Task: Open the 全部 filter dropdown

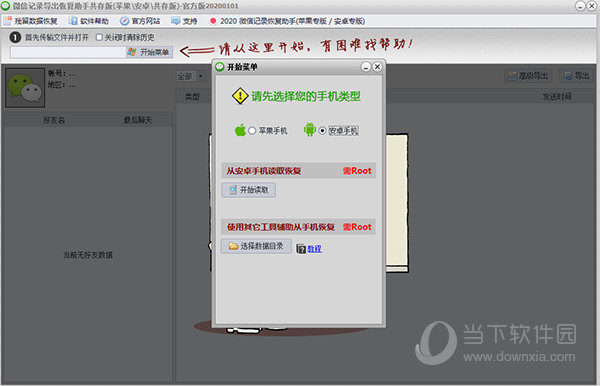Action: 191,77
